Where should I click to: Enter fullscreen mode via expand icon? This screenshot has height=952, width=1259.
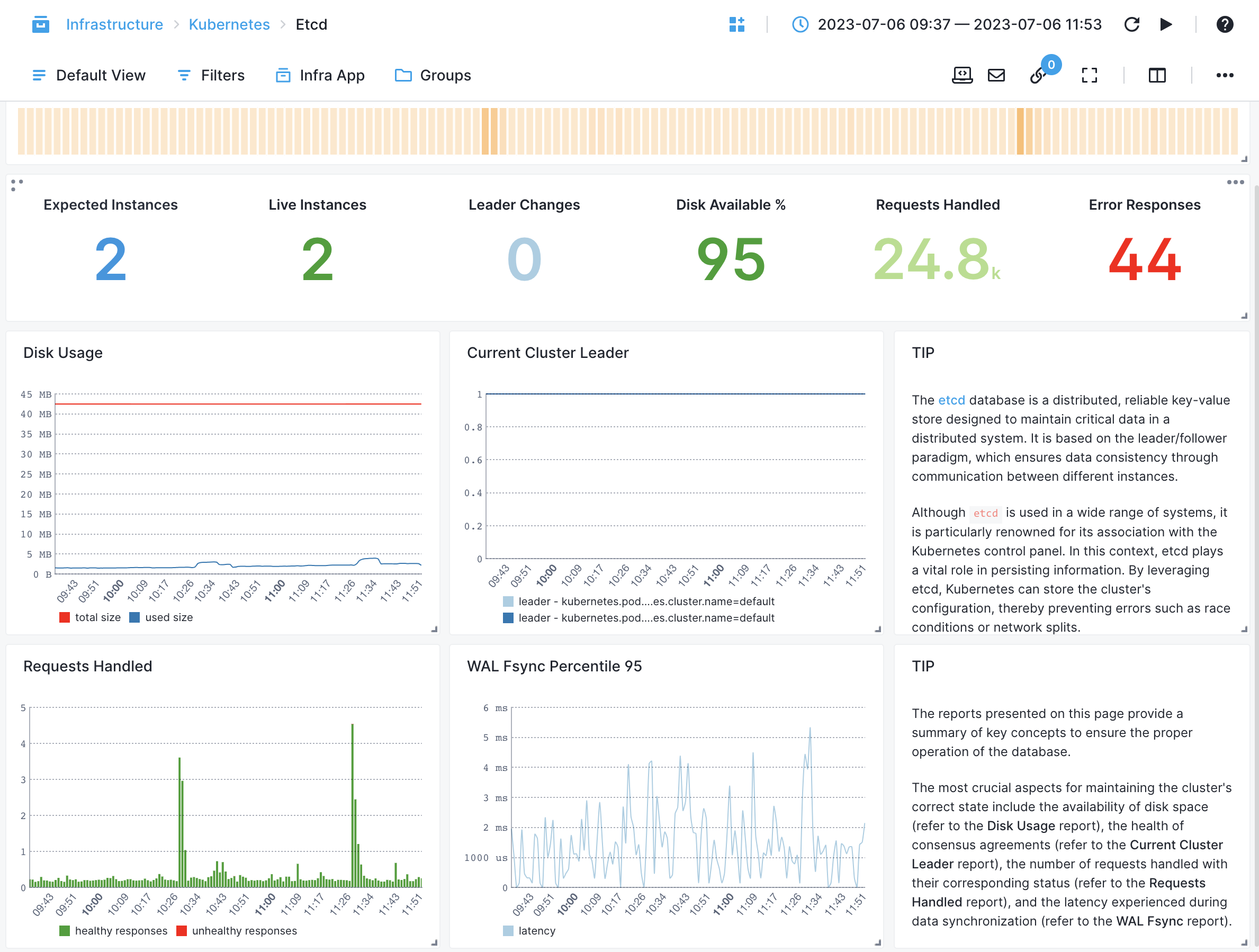tap(1089, 75)
